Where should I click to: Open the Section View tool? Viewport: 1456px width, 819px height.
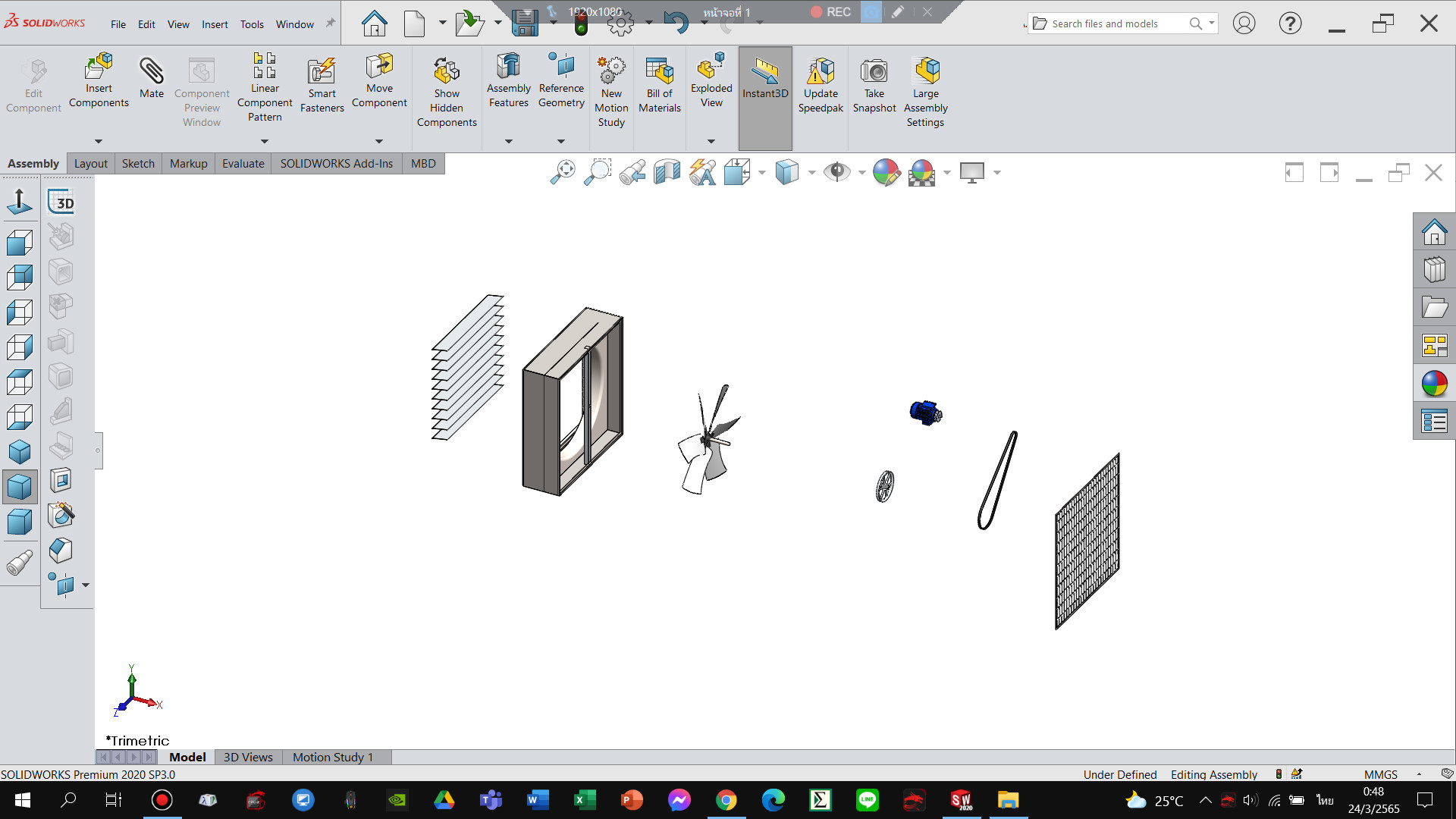[667, 172]
